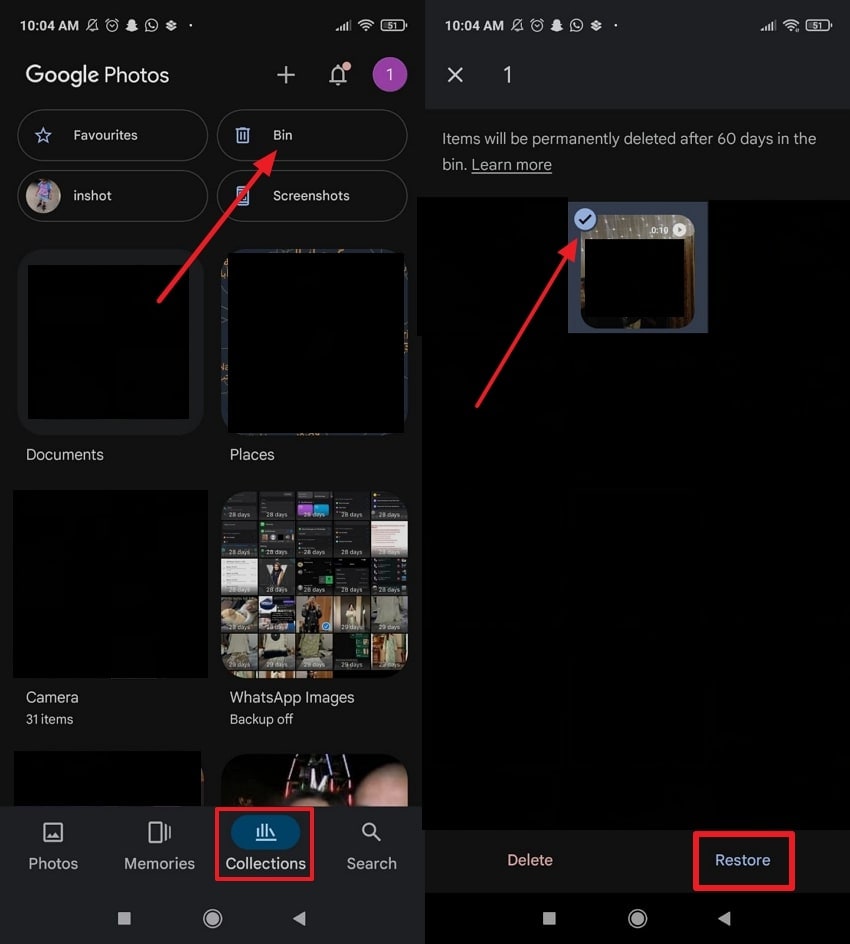The image size is (850, 944).
Task: Open the Favourites chip
Action: click(113, 135)
